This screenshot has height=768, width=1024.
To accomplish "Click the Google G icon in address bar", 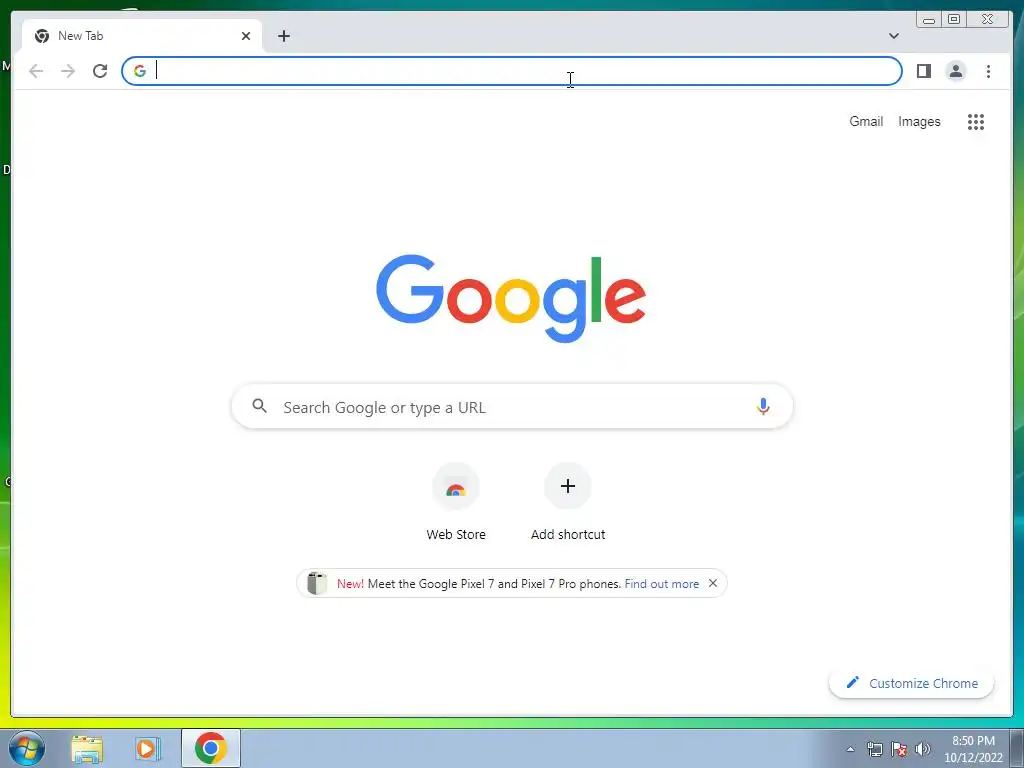I will pos(140,71).
